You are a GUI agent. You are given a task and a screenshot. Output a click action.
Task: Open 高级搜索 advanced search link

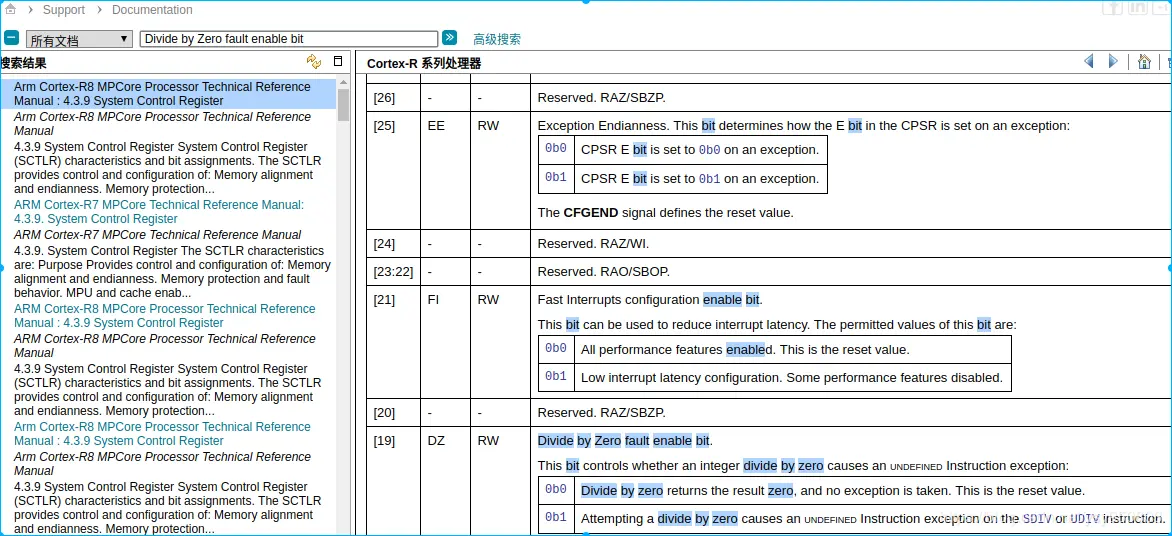497,39
